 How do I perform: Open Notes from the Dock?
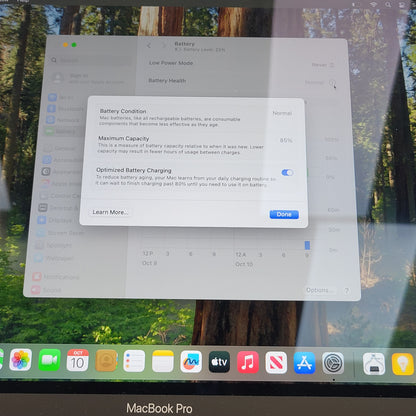pyautogui.click(x=163, y=361)
